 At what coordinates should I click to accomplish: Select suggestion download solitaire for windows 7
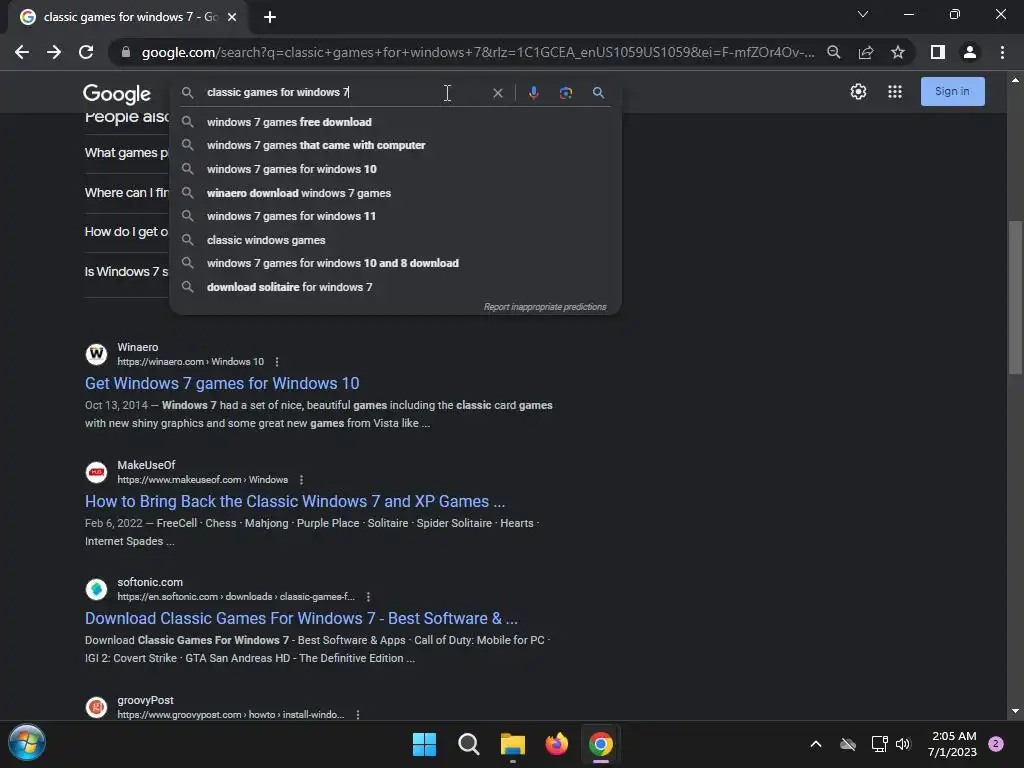coord(395,287)
